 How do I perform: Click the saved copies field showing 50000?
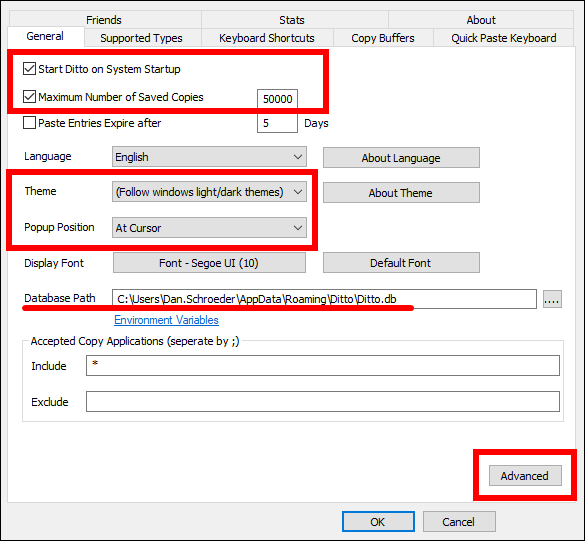click(277, 99)
